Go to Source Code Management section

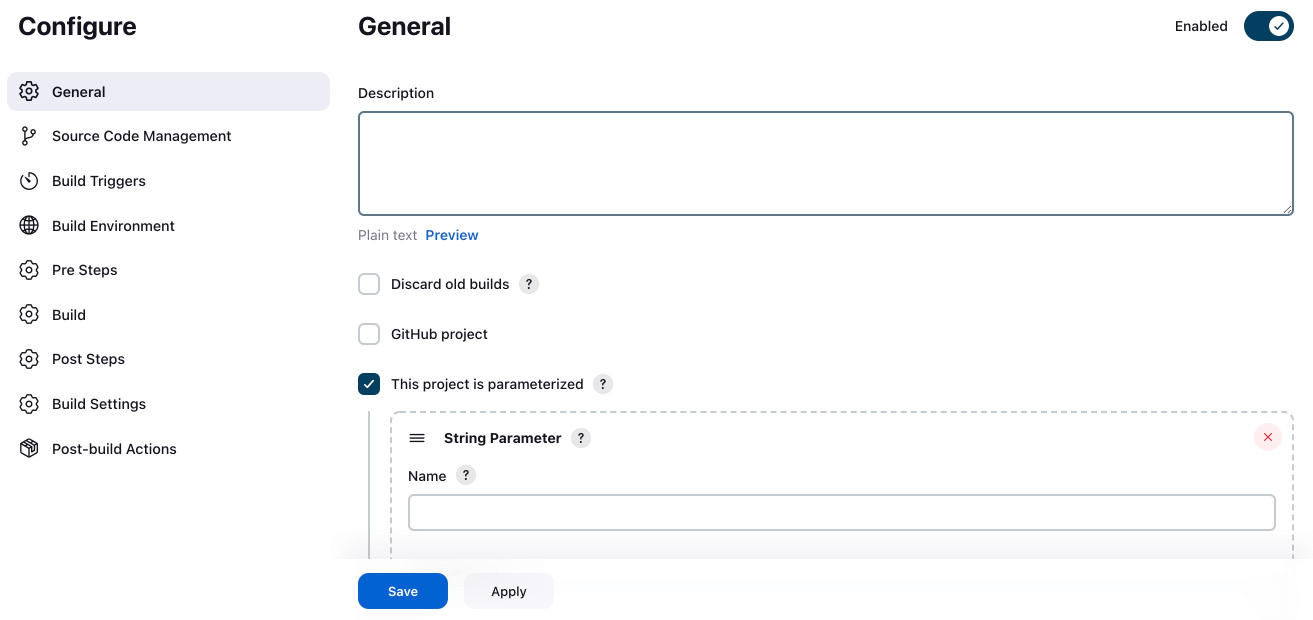click(x=168, y=136)
